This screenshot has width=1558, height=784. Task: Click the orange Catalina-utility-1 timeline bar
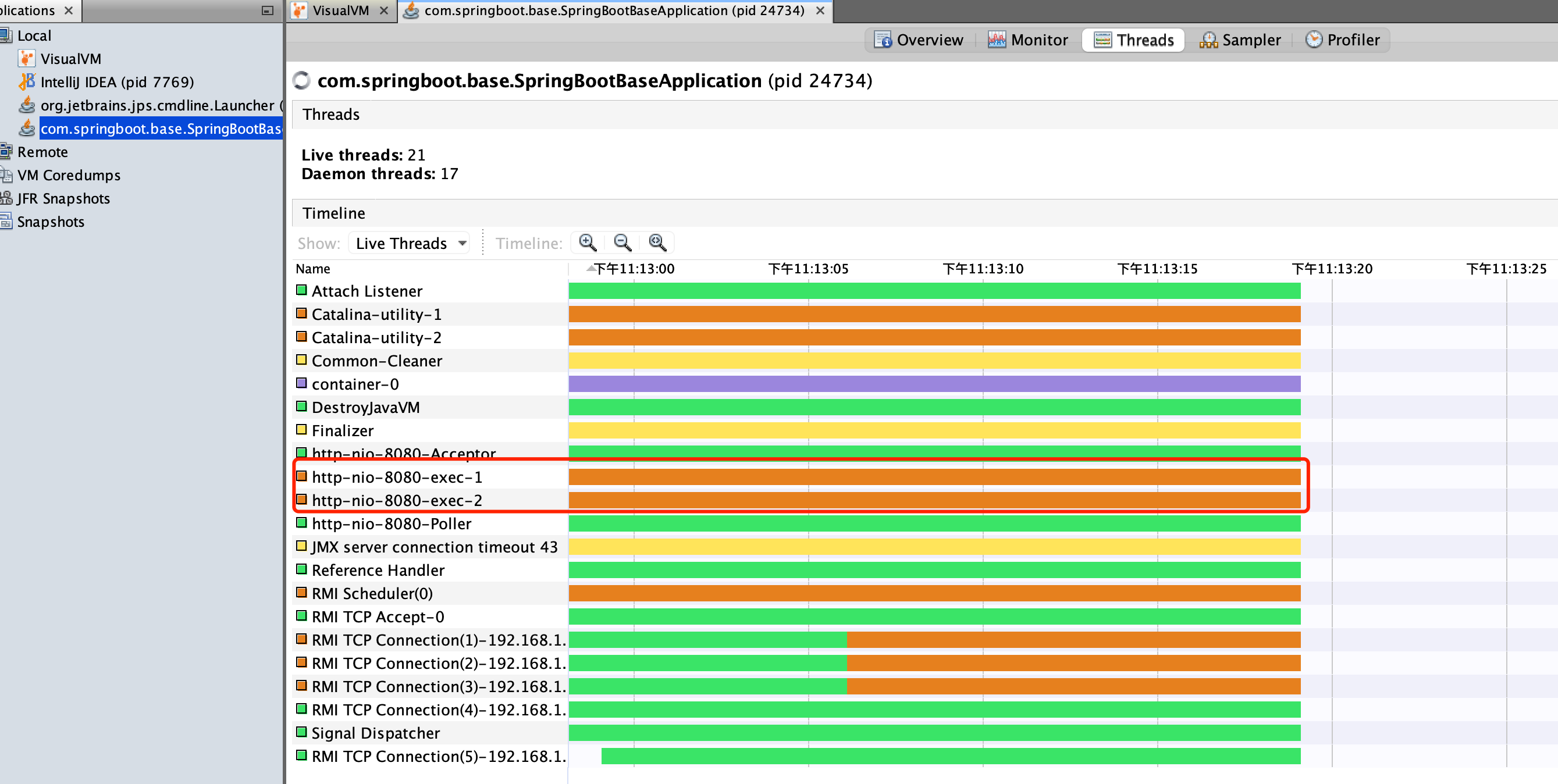934,314
